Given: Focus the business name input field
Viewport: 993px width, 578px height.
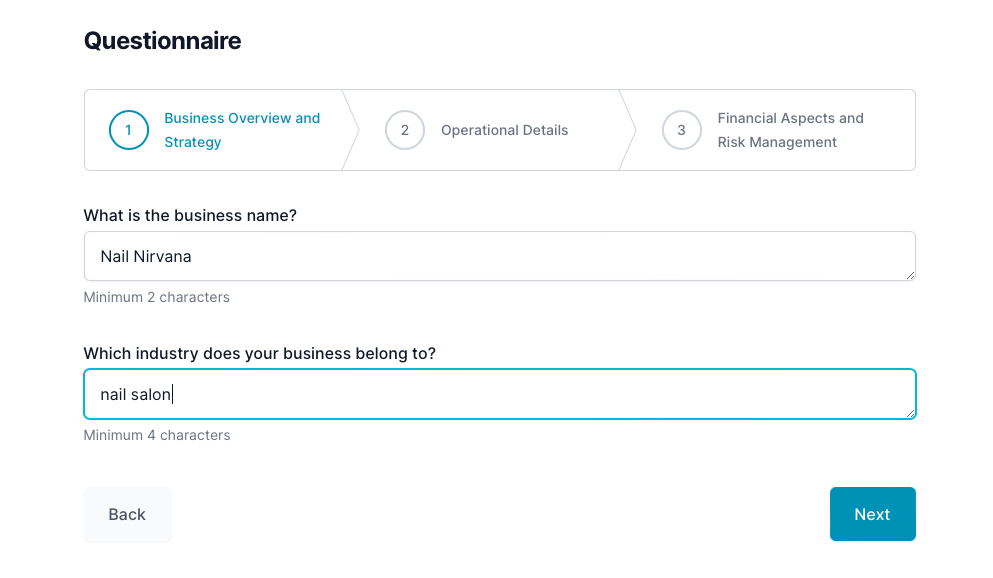Looking at the screenshot, I should coord(500,256).
